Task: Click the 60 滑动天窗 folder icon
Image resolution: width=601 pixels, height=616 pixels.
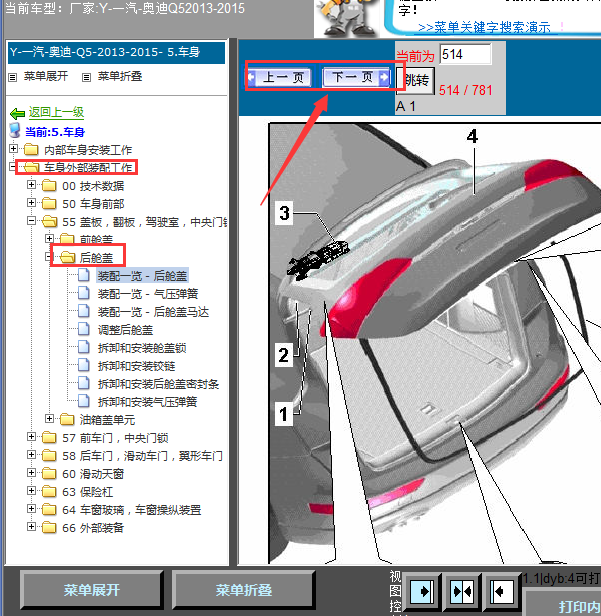Action: pyautogui.click(x=49, y=474)
